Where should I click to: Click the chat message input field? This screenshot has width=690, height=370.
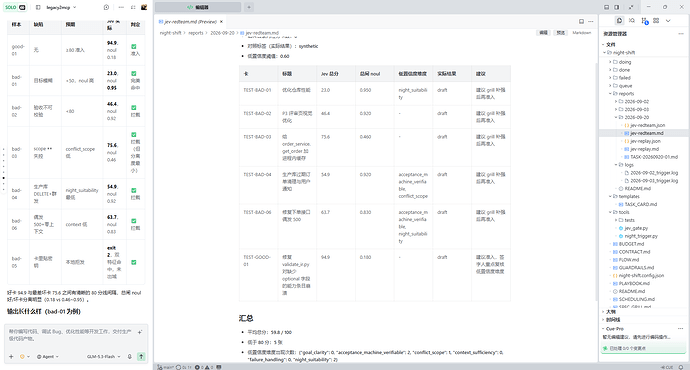click(x=70, y=335)
